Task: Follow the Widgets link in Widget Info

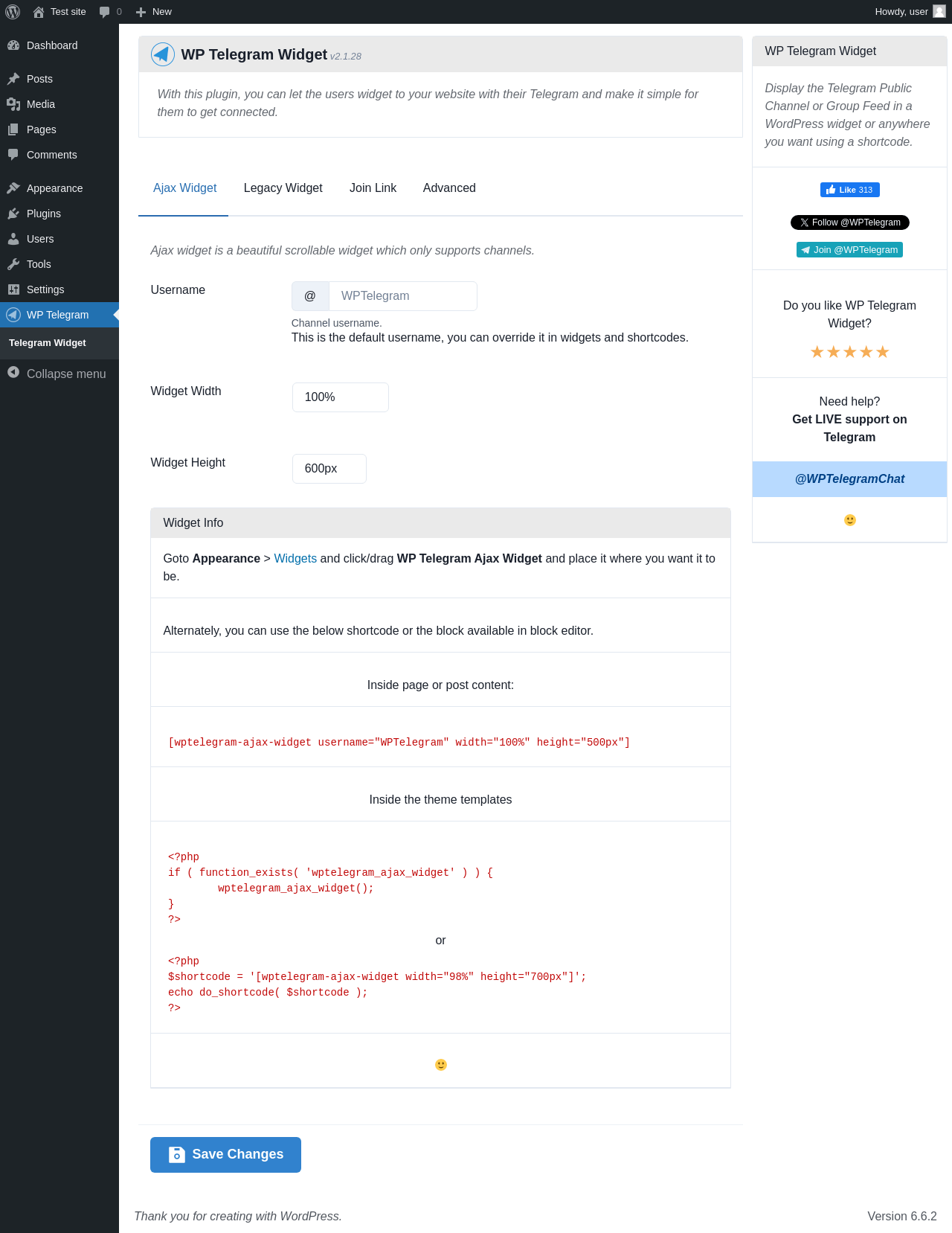Action: coord(295,558)
